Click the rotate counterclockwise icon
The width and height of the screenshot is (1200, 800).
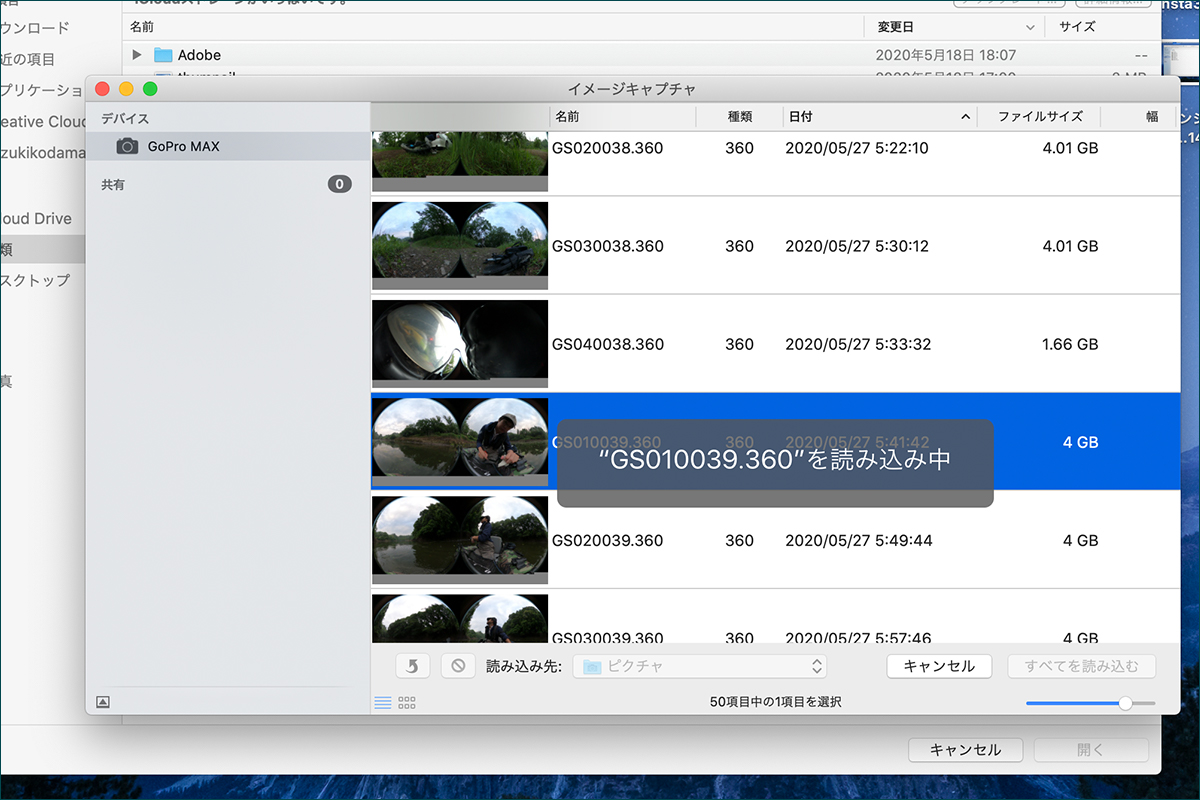click(x=413, y=666)
